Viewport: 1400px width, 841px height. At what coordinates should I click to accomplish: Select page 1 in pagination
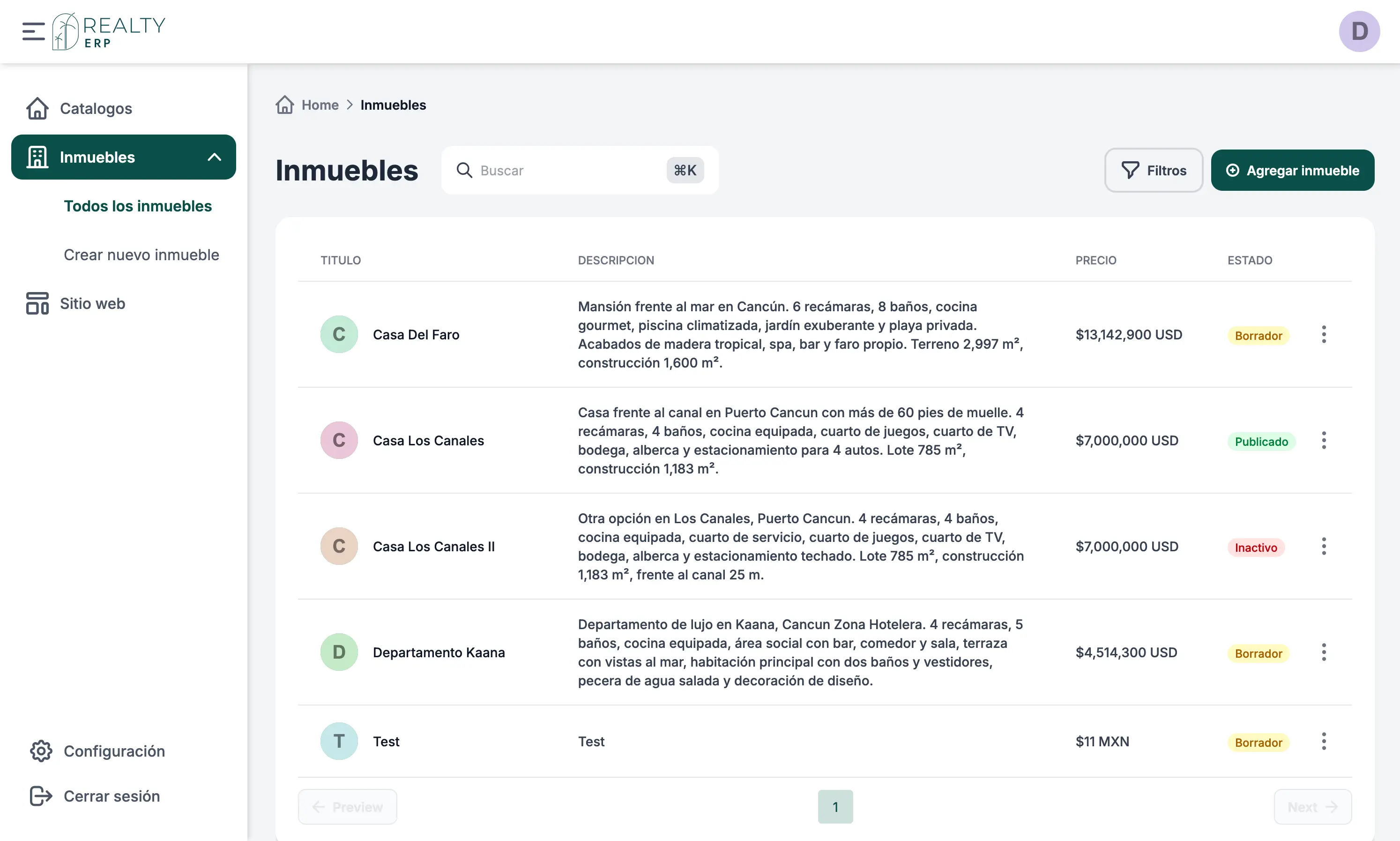[x=835, y=806]
